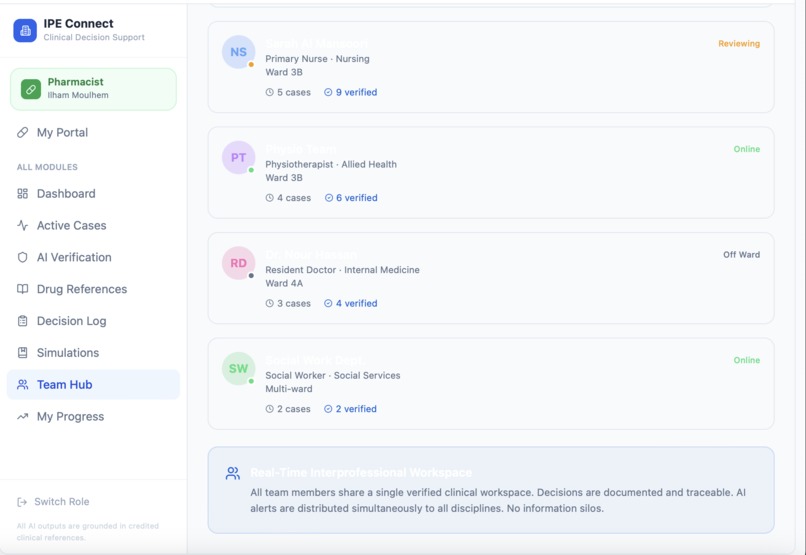Click the Active Cases pulse icon
Screen dimensions: 806x555
click(x=23, y=226)
